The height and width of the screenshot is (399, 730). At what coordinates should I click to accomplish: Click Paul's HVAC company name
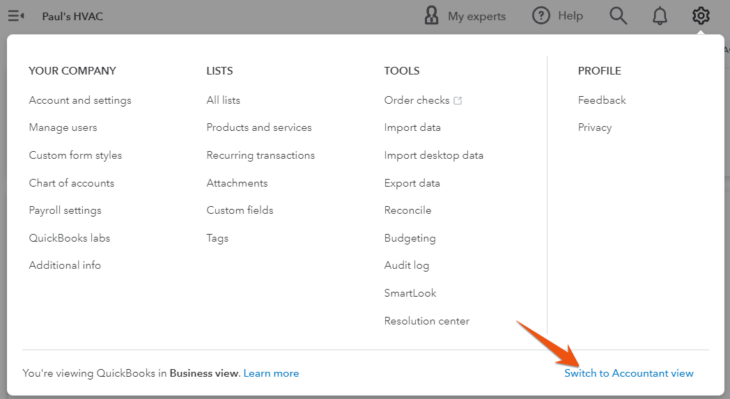point(73,16)
